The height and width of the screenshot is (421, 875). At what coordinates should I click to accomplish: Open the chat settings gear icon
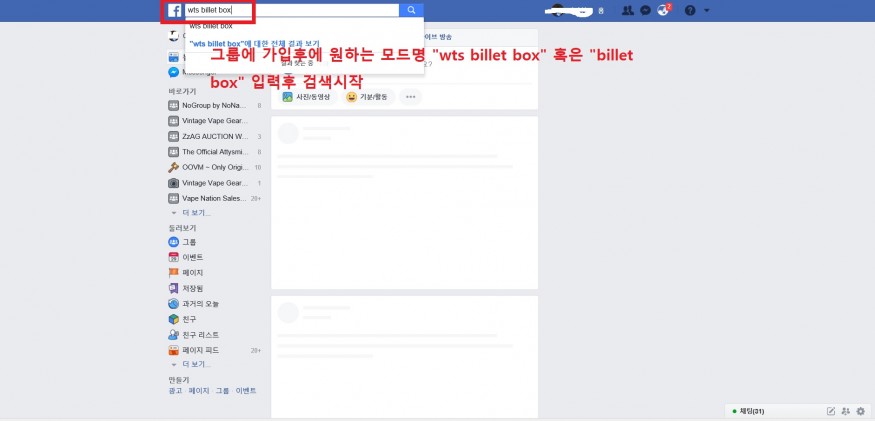(x=860, y=412)
